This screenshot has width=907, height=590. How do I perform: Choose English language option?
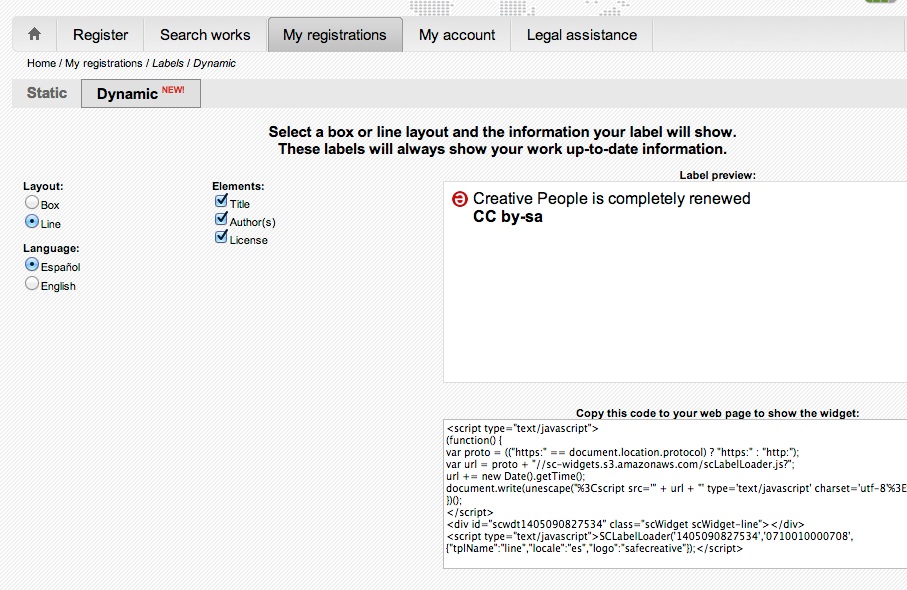(x=32, y=284)
